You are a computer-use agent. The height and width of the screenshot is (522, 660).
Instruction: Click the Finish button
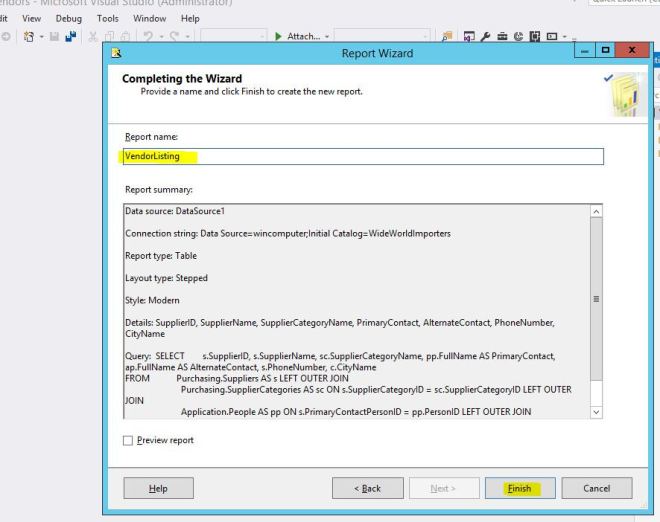pos(519,488)
